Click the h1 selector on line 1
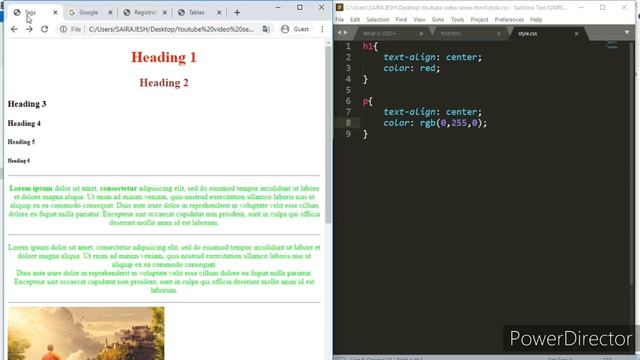This screenshot has width=640, height=360. point(368,46)
